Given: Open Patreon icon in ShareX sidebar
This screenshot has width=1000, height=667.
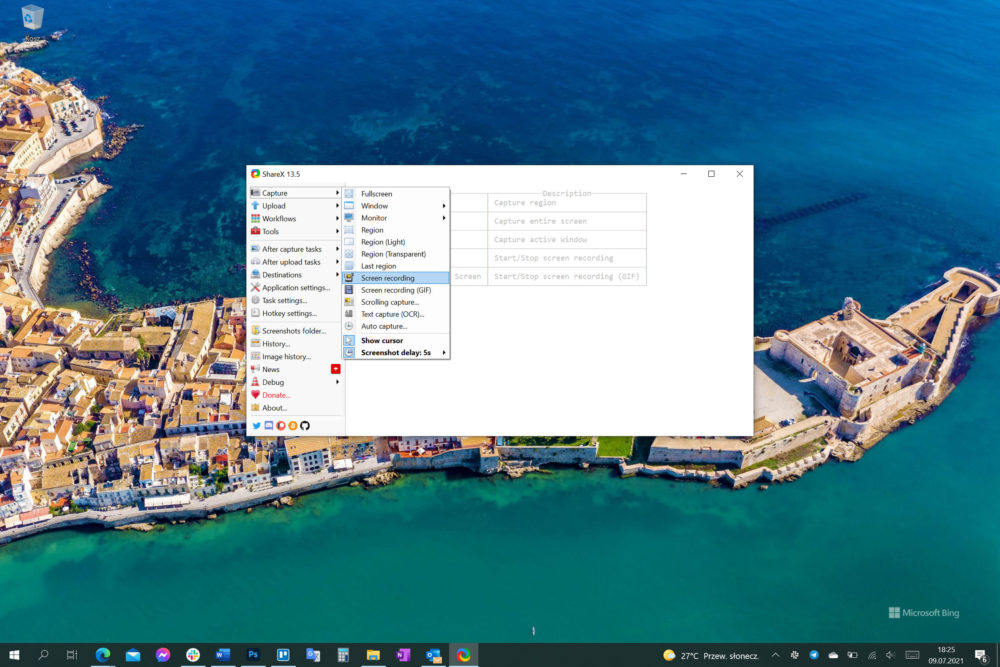Looking at the screenshot, I should (x=281, y=425).
